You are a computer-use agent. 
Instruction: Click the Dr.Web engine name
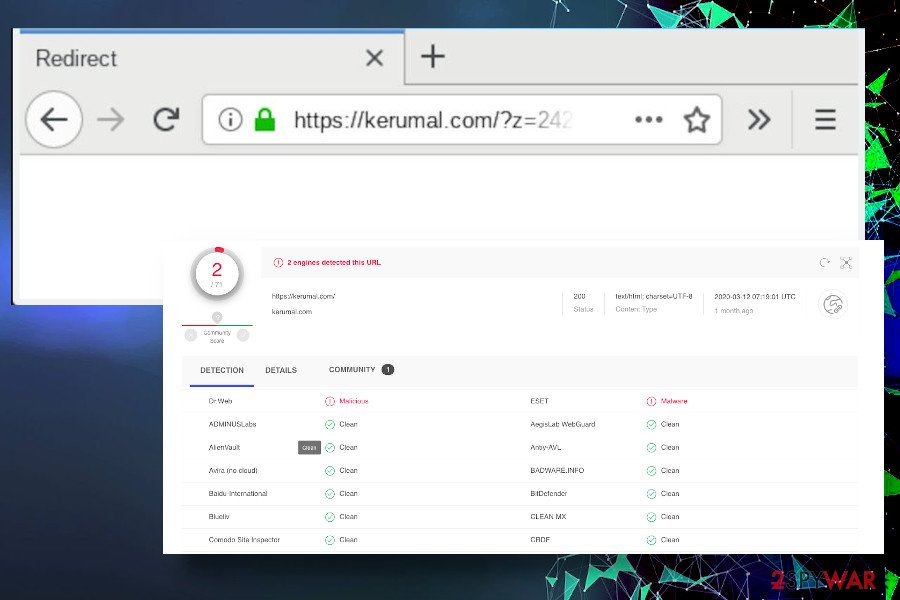coord(220,401)
